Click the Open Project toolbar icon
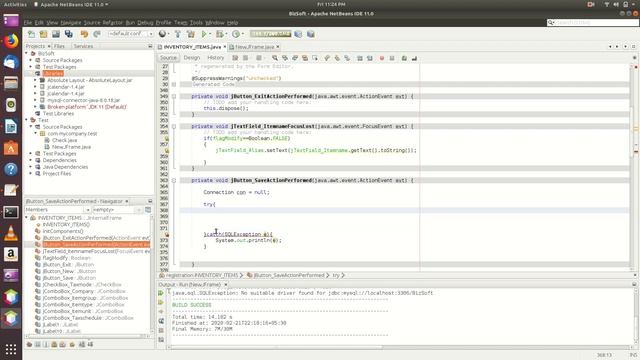This screenshot has height=360, width=640. 56,34
